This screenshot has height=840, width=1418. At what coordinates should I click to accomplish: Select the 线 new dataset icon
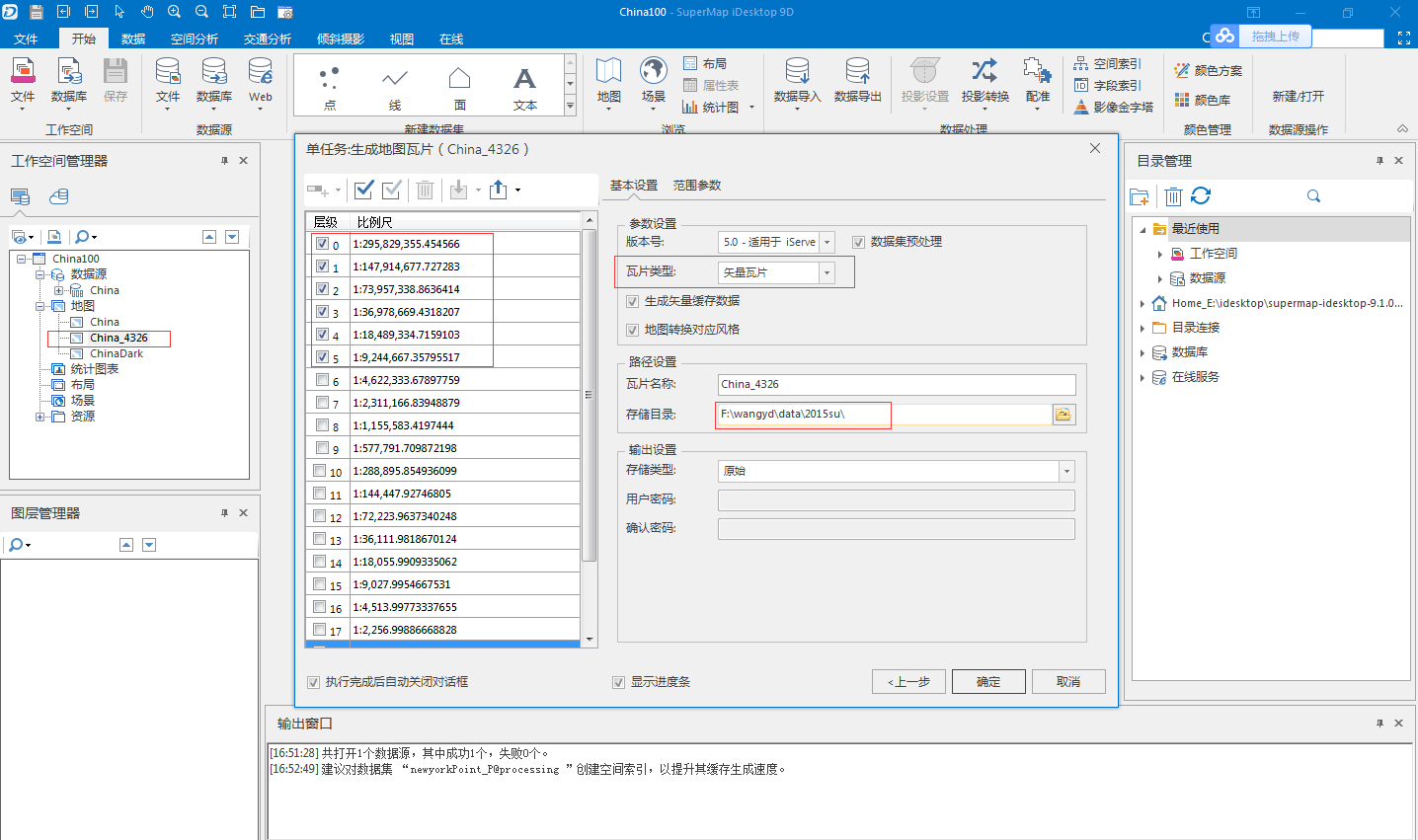[x=395, y=78]
